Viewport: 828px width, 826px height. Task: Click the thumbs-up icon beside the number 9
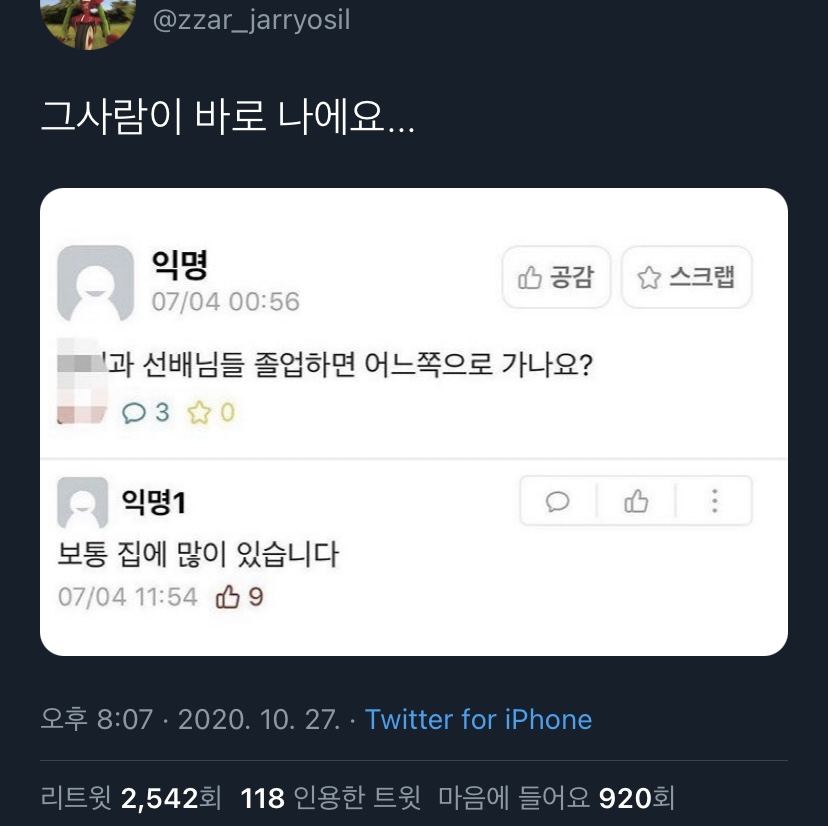click(x=228, y=597)
